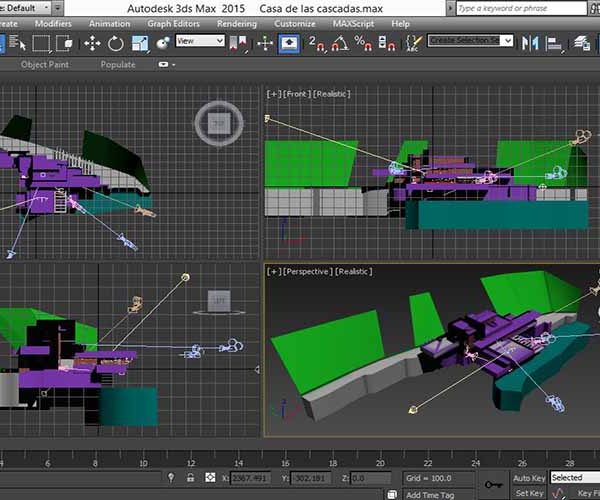Toggle Percent Snap on the toolbar
600x500 pixels.
pos(362,43)
